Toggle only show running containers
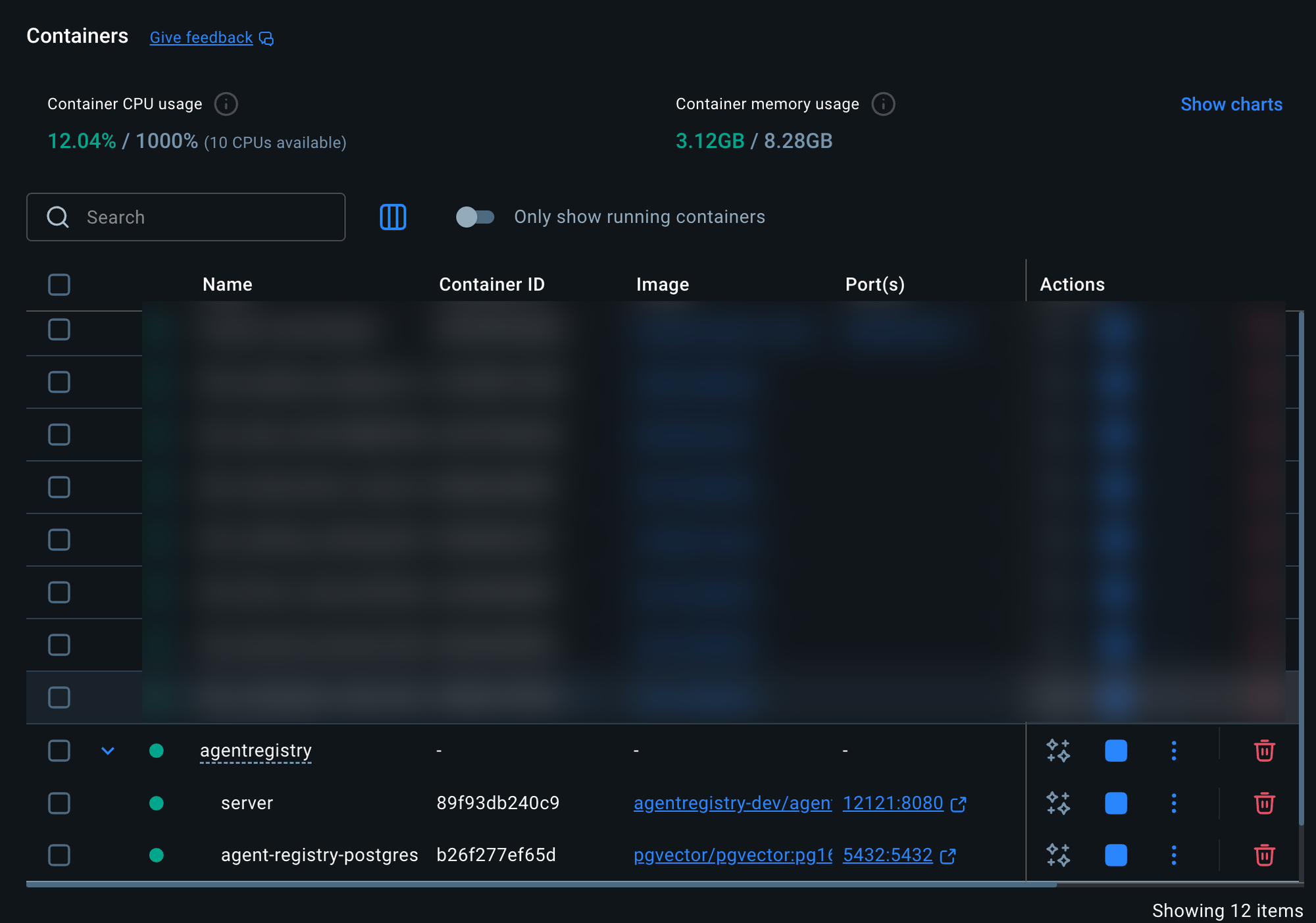 point(475,217)
